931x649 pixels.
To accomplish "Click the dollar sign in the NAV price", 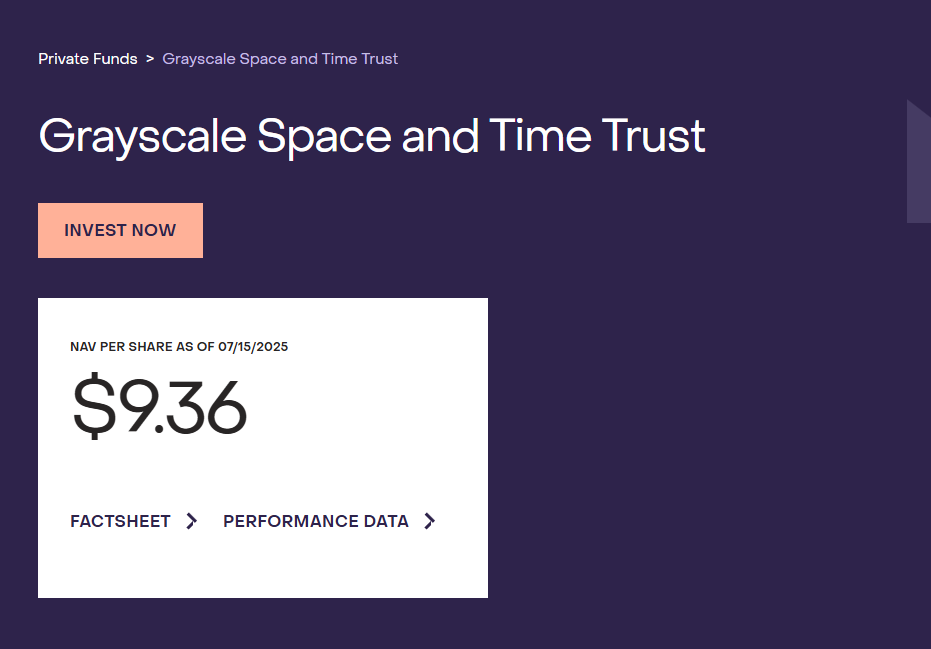I will pos(93,406).
